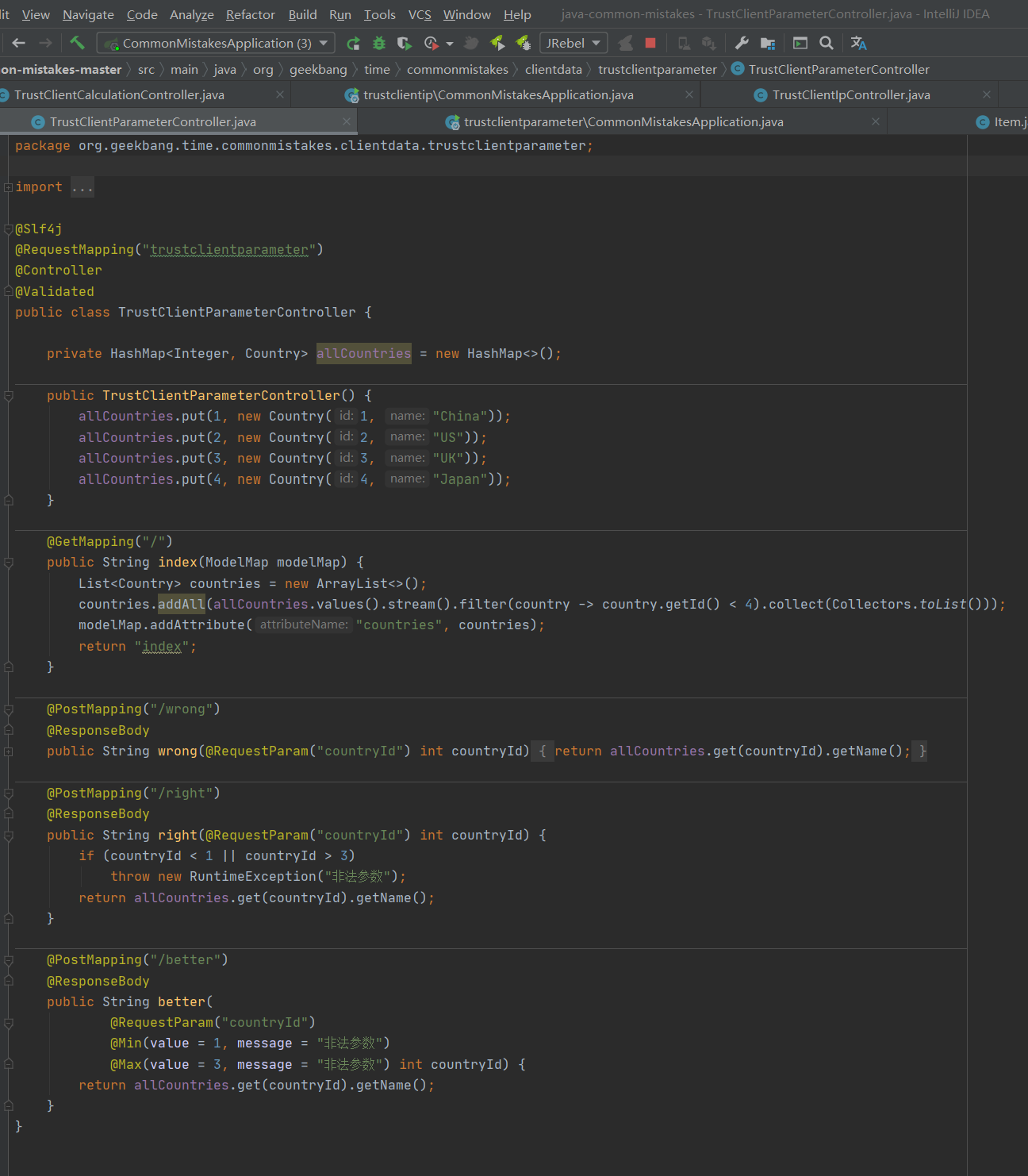This screenshot has width=1028, height=1176.
Task: Open the Build menu
Action: 302,14
